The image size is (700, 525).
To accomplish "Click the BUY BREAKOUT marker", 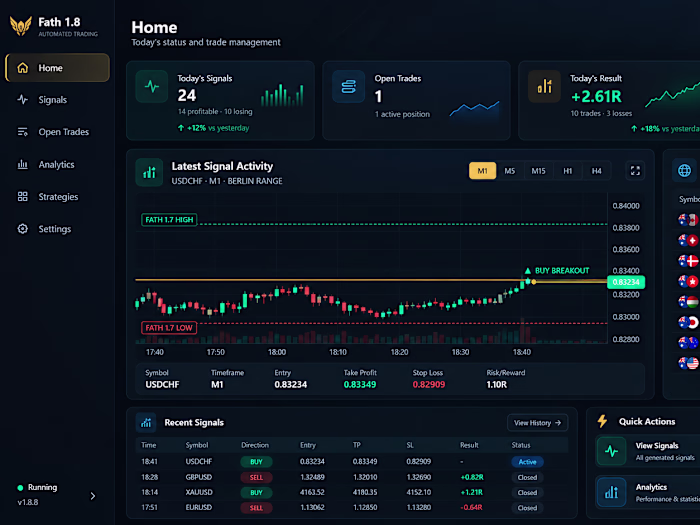I will pos(557,271).
